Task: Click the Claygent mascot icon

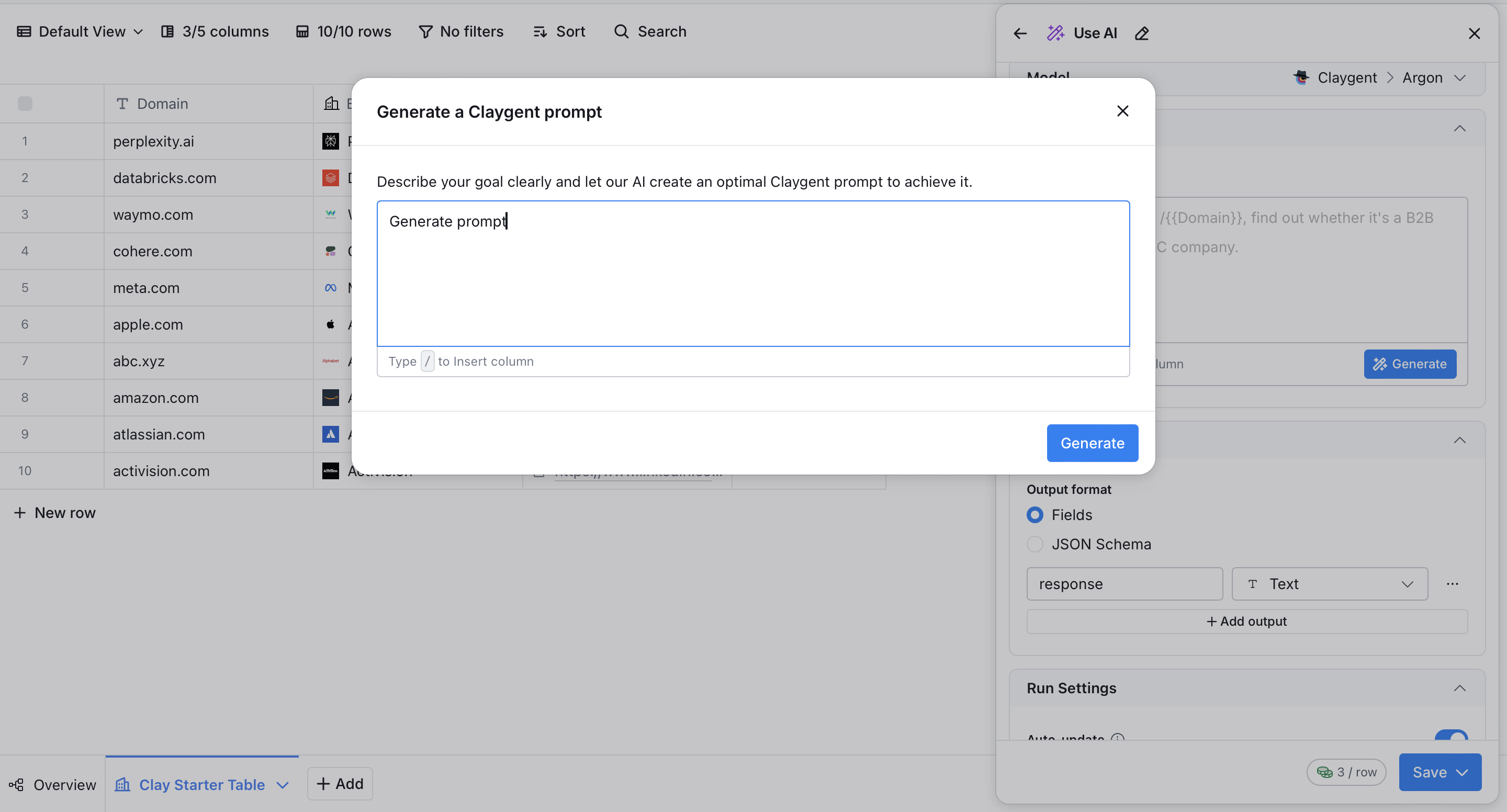Action: (x=1301, y=77)
